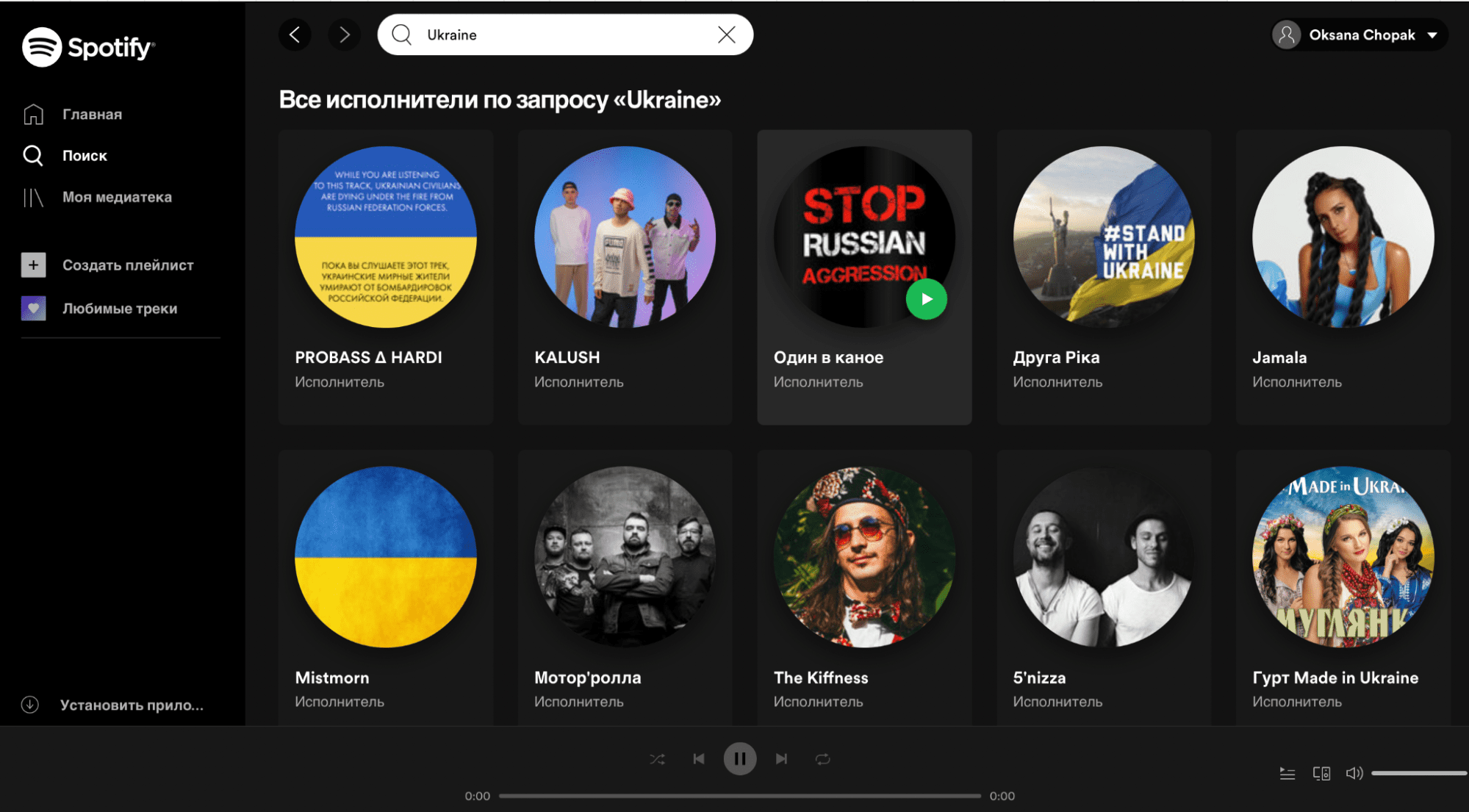1469x812 pixels.
Task: Open Поиск in the sidebar
Action: point(85,156)
